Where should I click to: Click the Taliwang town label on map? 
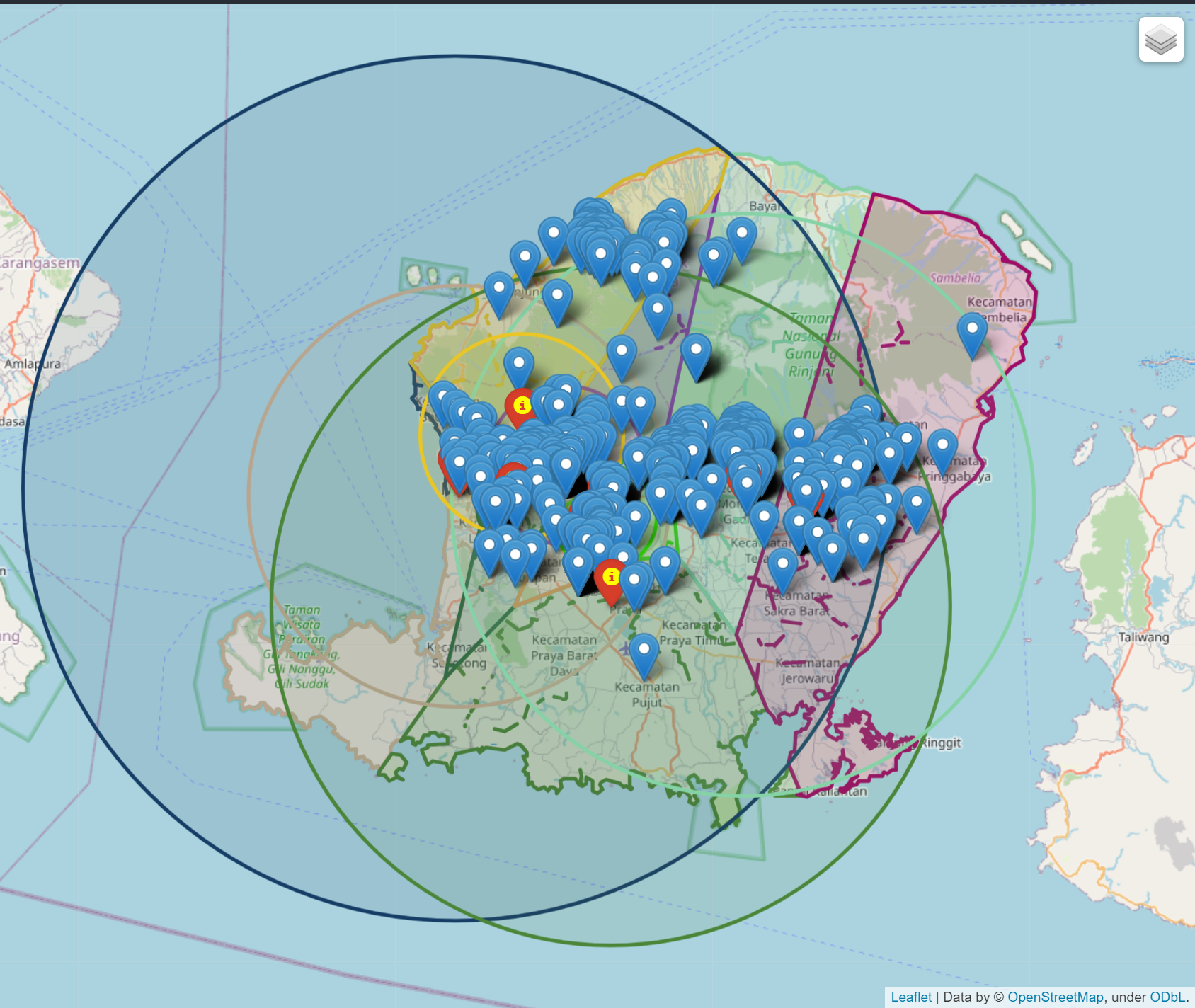pyautogui.click(x=1143, y=637)
